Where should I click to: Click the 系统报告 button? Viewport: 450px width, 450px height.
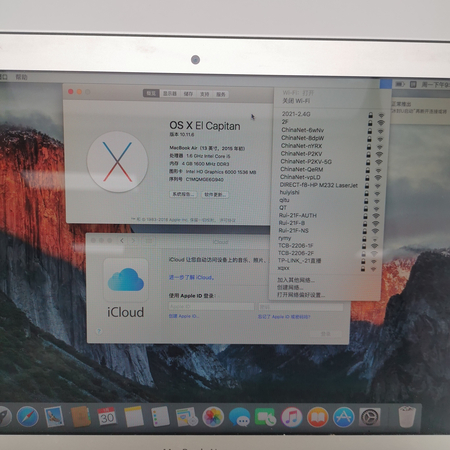click(183, 194)
